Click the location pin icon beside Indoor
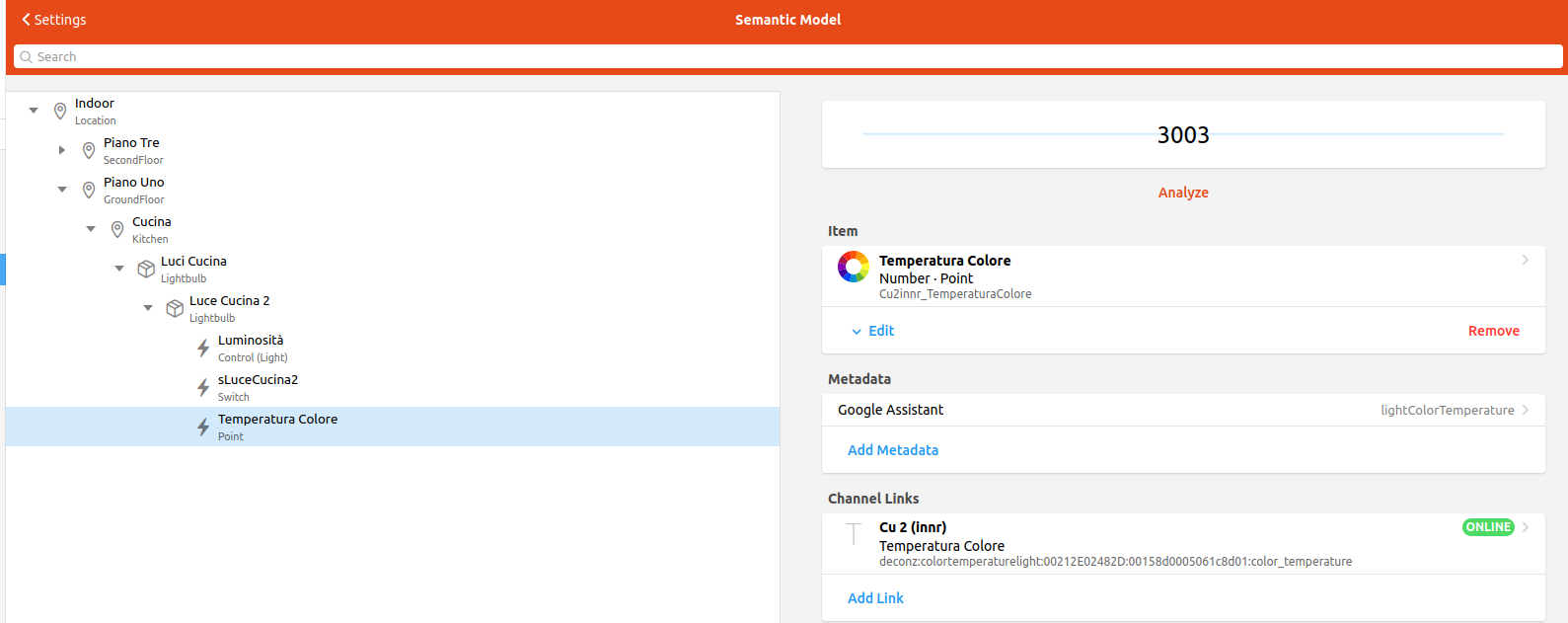 click(60, 111)
